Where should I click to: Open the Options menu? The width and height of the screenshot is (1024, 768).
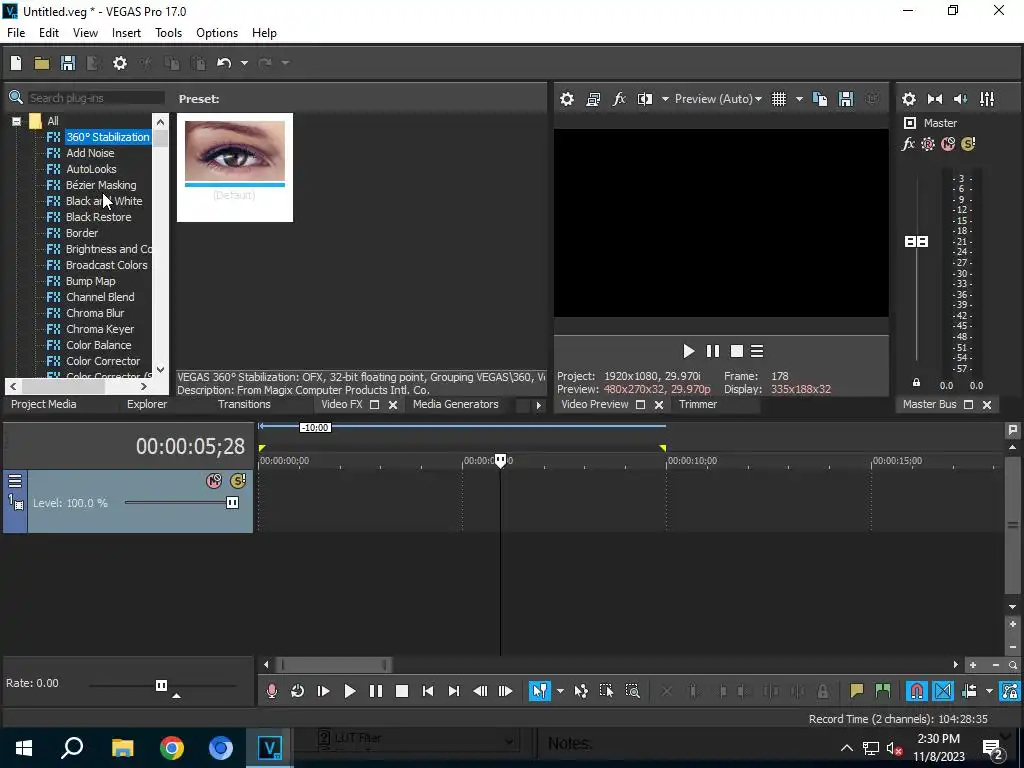pos(217,33)
